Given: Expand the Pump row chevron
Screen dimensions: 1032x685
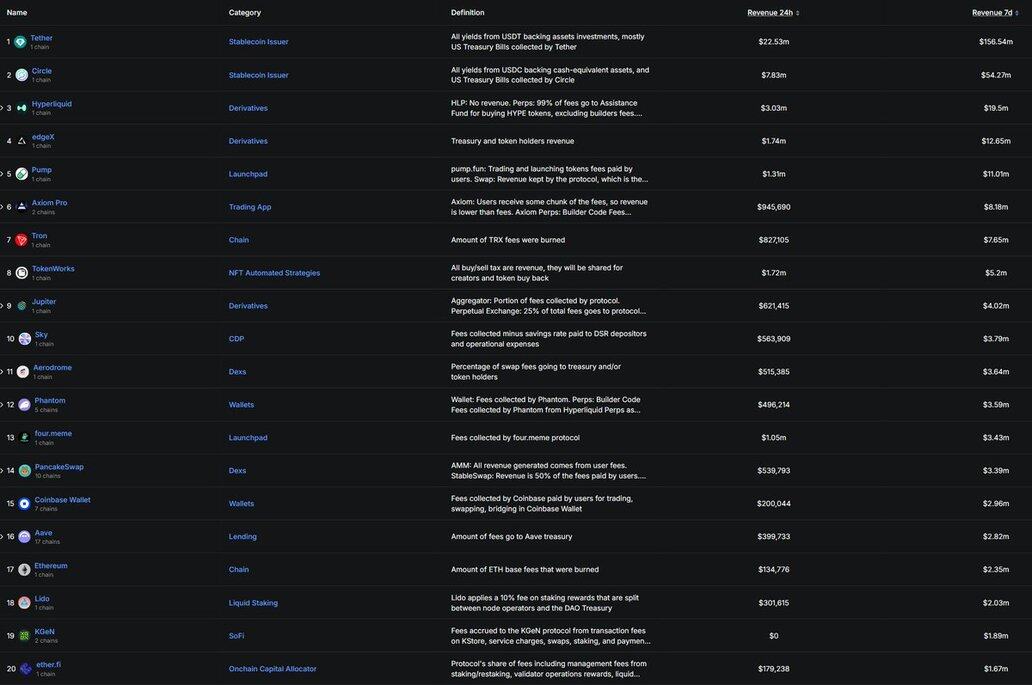Looking at the screenshot, I should point(2,174).
